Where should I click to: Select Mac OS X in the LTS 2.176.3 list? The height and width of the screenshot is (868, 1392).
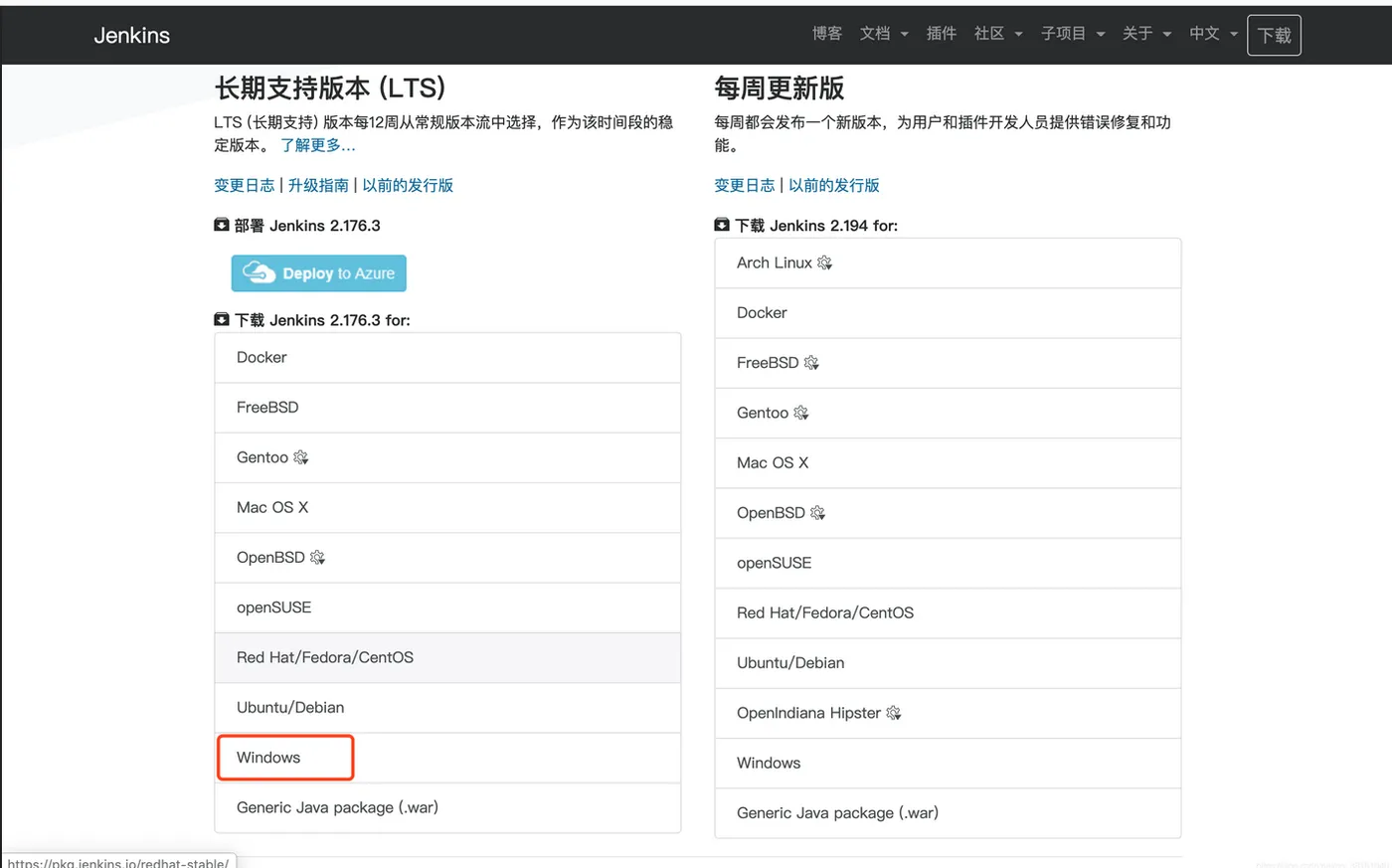[x=447, y=508]
